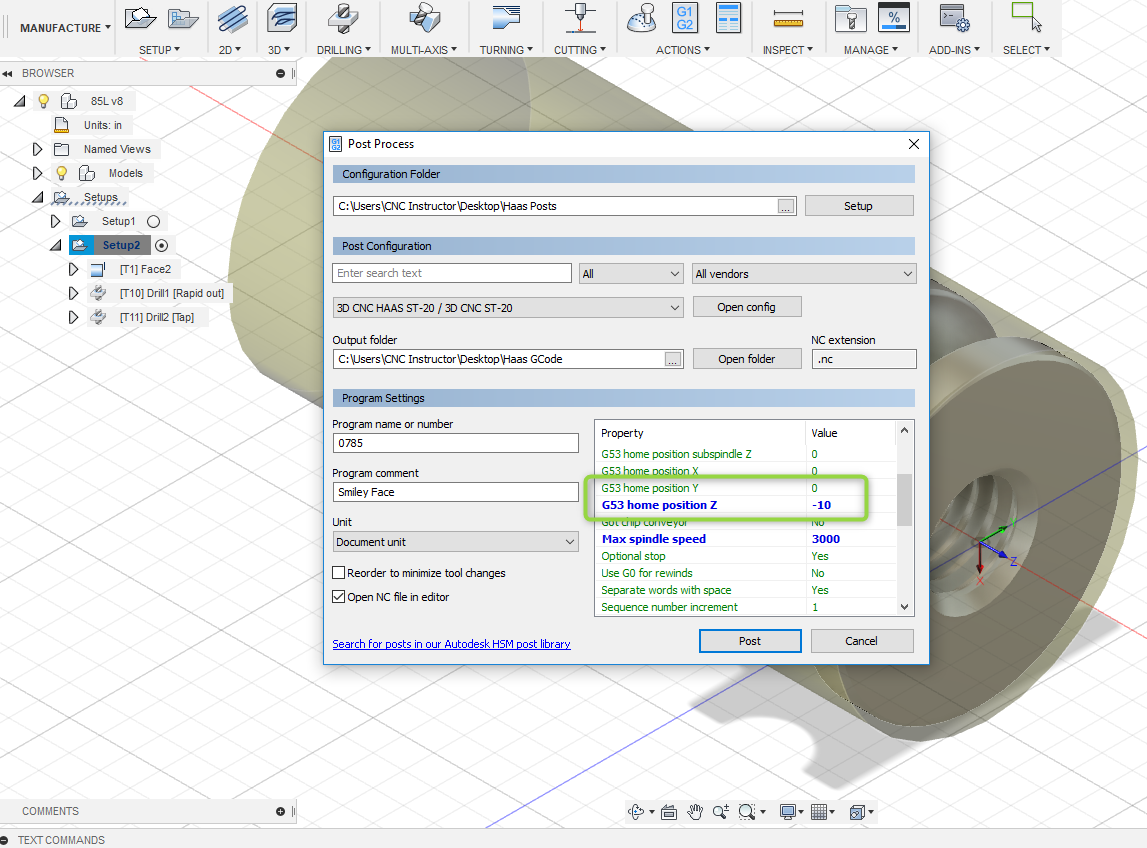Open the All vendors dropdown
Image resolution: width=1147 pixels, height=848 pixels.
[804, 274]
